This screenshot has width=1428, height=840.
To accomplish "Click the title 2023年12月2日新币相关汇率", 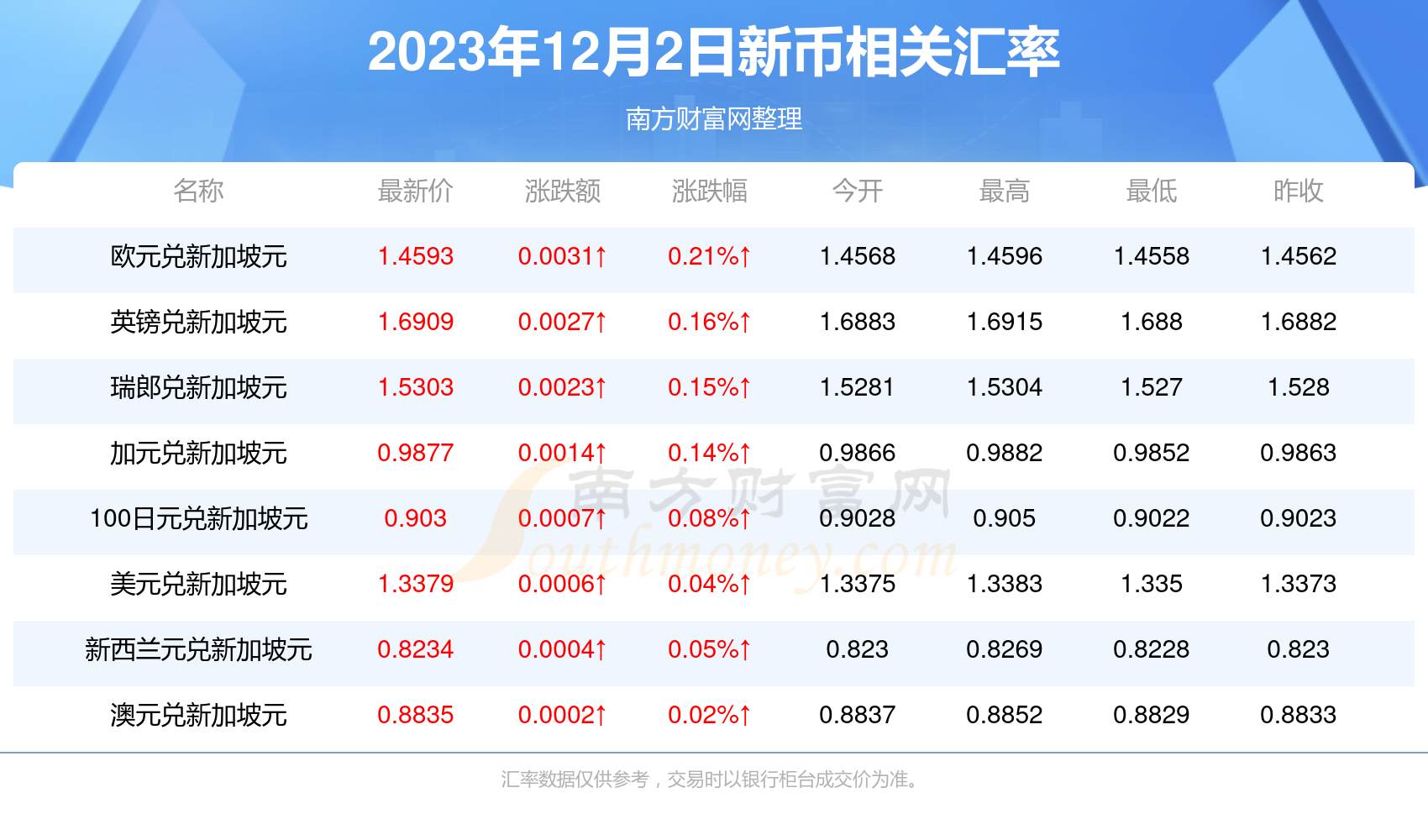I will coord(714,52).
